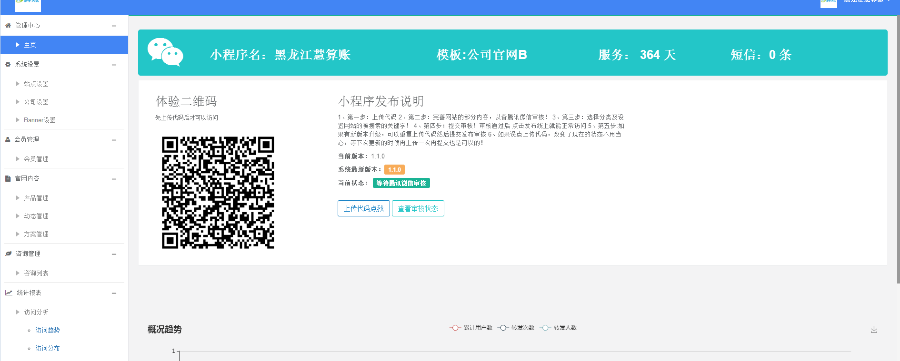This screenshot has width=900, height=361.
Task: Click the site logo in the top-left header
Action: 28,5
